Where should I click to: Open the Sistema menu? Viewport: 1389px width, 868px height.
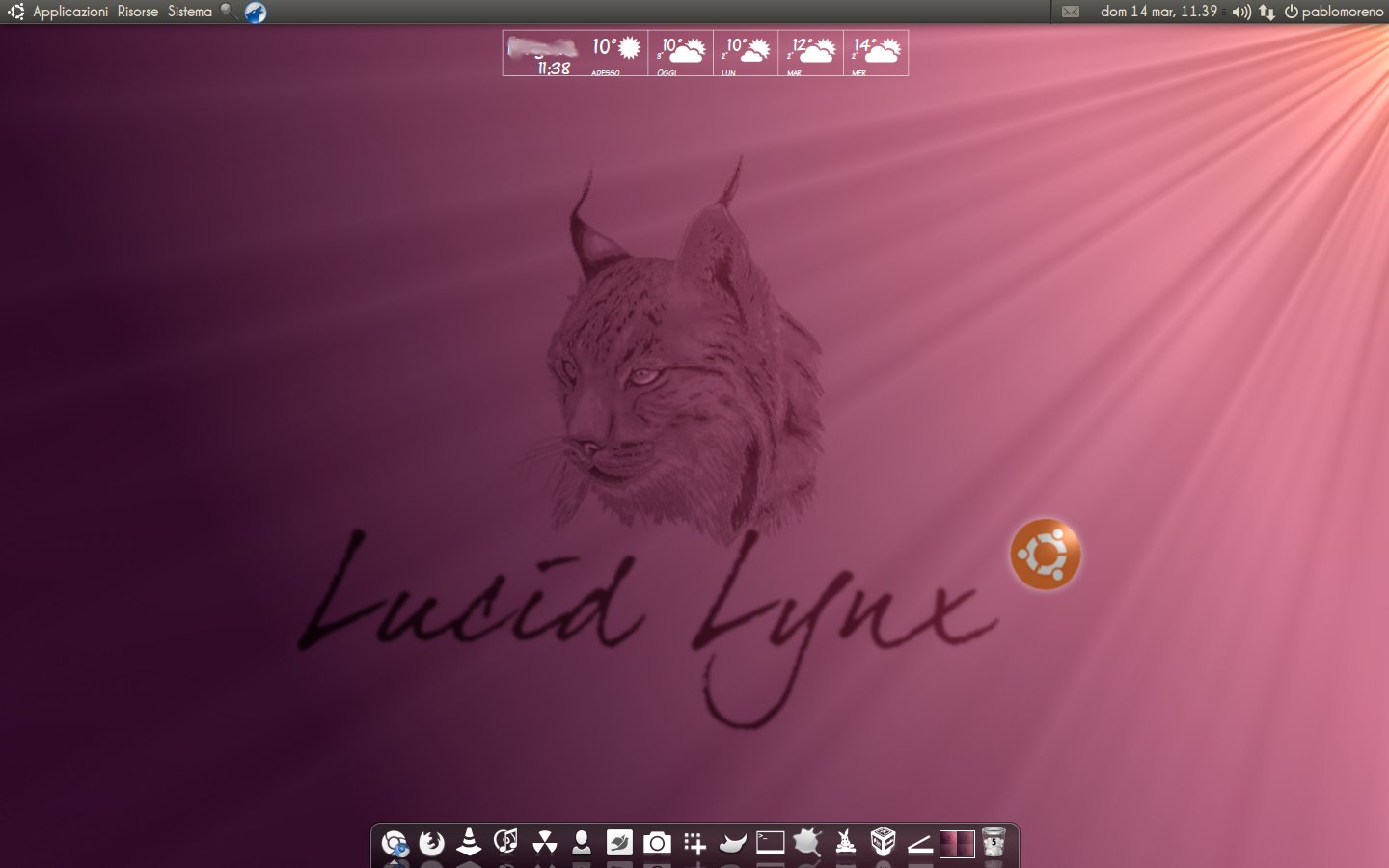190,12
